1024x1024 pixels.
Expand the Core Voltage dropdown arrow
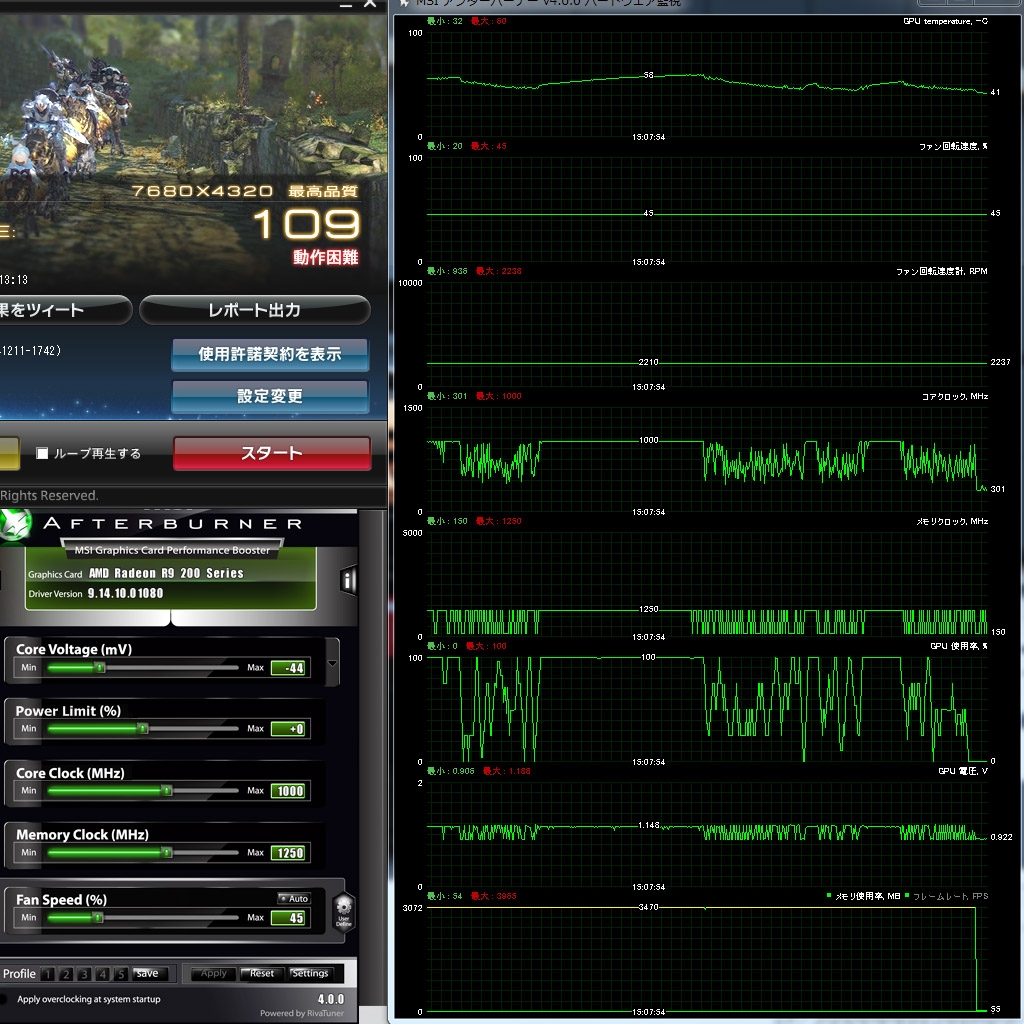pos(333,664)
